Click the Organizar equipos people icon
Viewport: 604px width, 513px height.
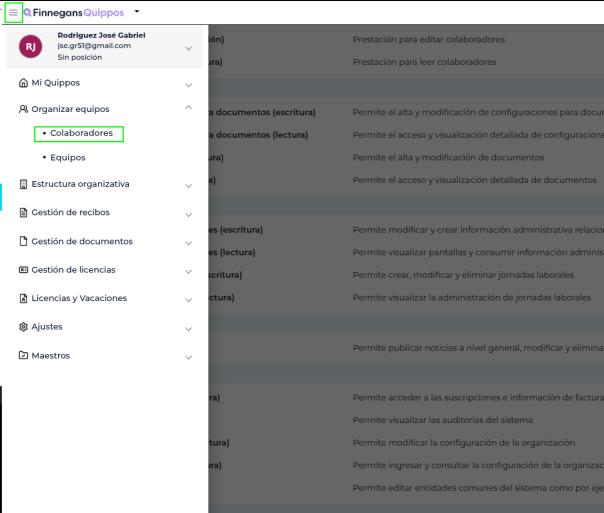[x=23, y=109]
